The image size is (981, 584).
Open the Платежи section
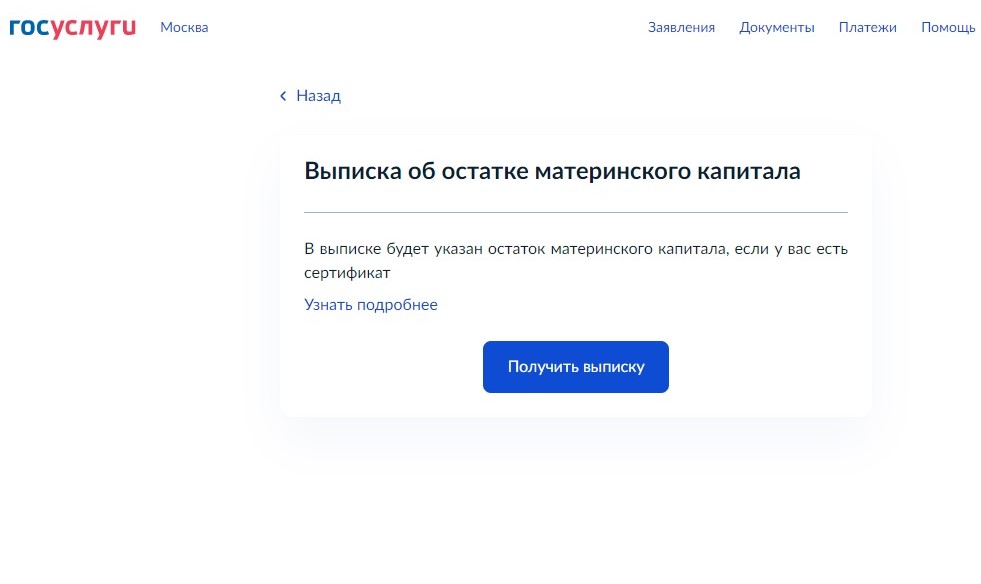click(x=867, y=27)
